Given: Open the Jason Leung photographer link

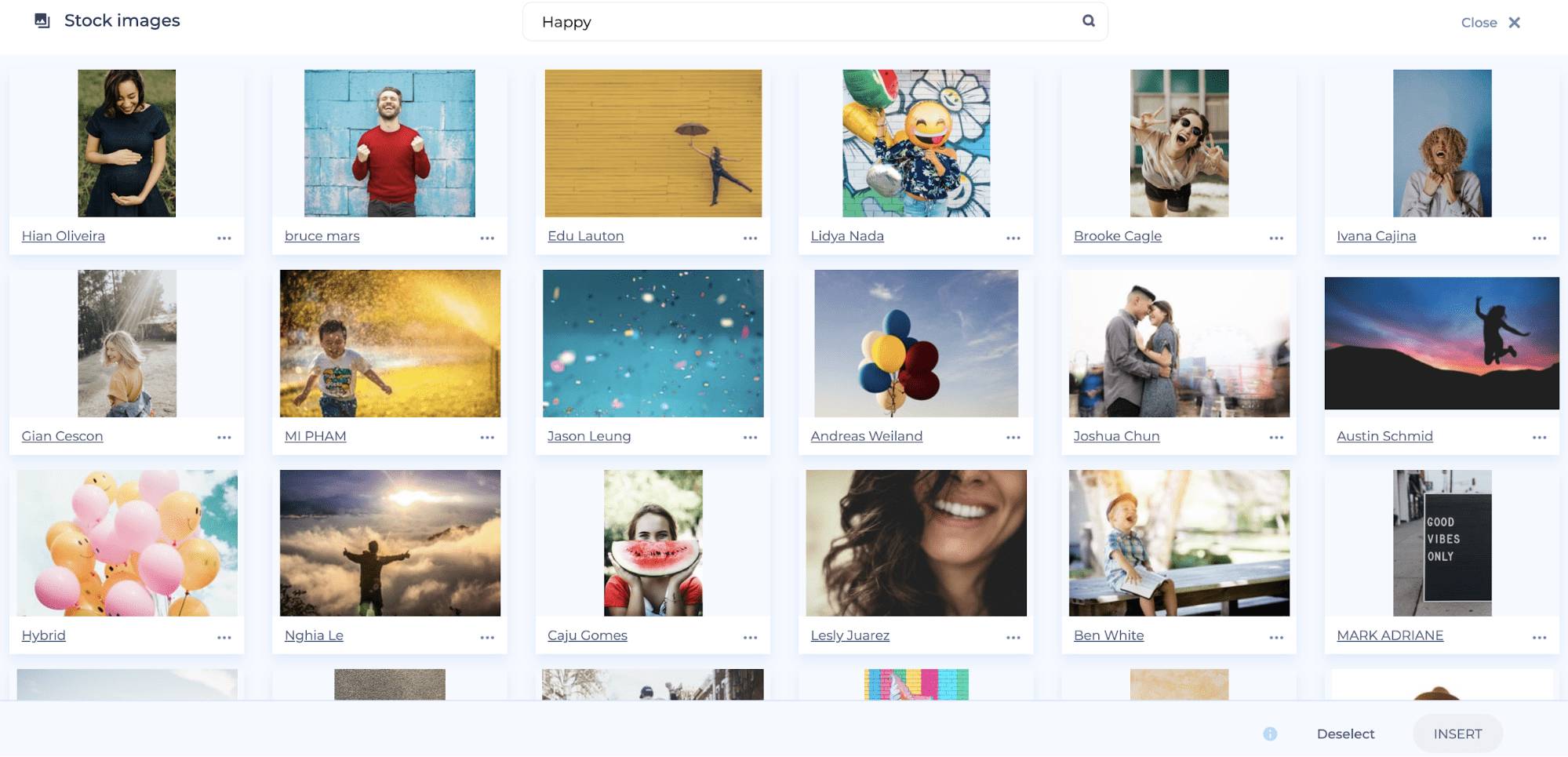Looking at the screenshot, I should click(589, 435).
